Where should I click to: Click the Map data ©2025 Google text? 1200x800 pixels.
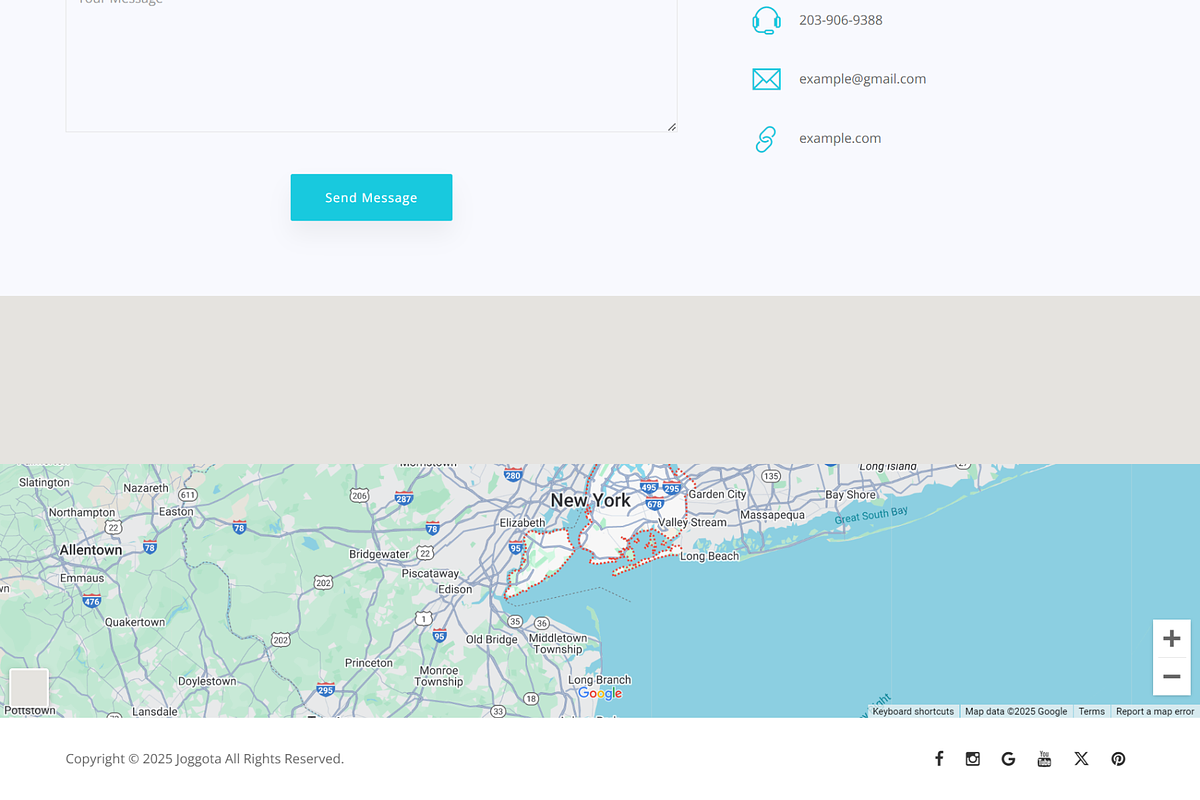pyautogui.click(x=1016, y=711)
